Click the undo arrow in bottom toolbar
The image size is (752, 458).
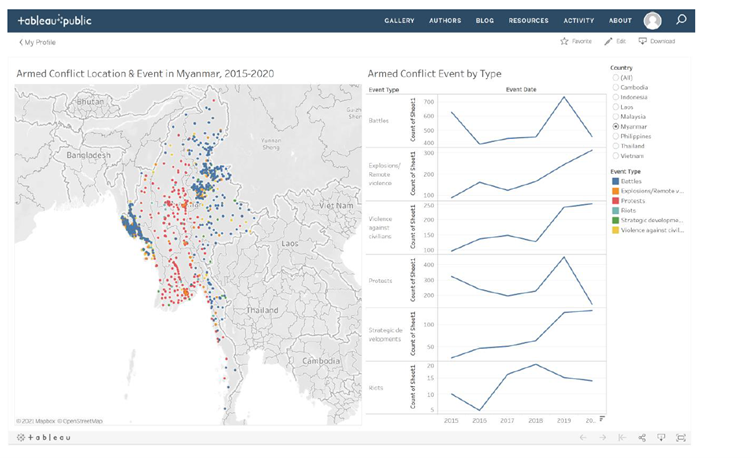pos(584,438)
